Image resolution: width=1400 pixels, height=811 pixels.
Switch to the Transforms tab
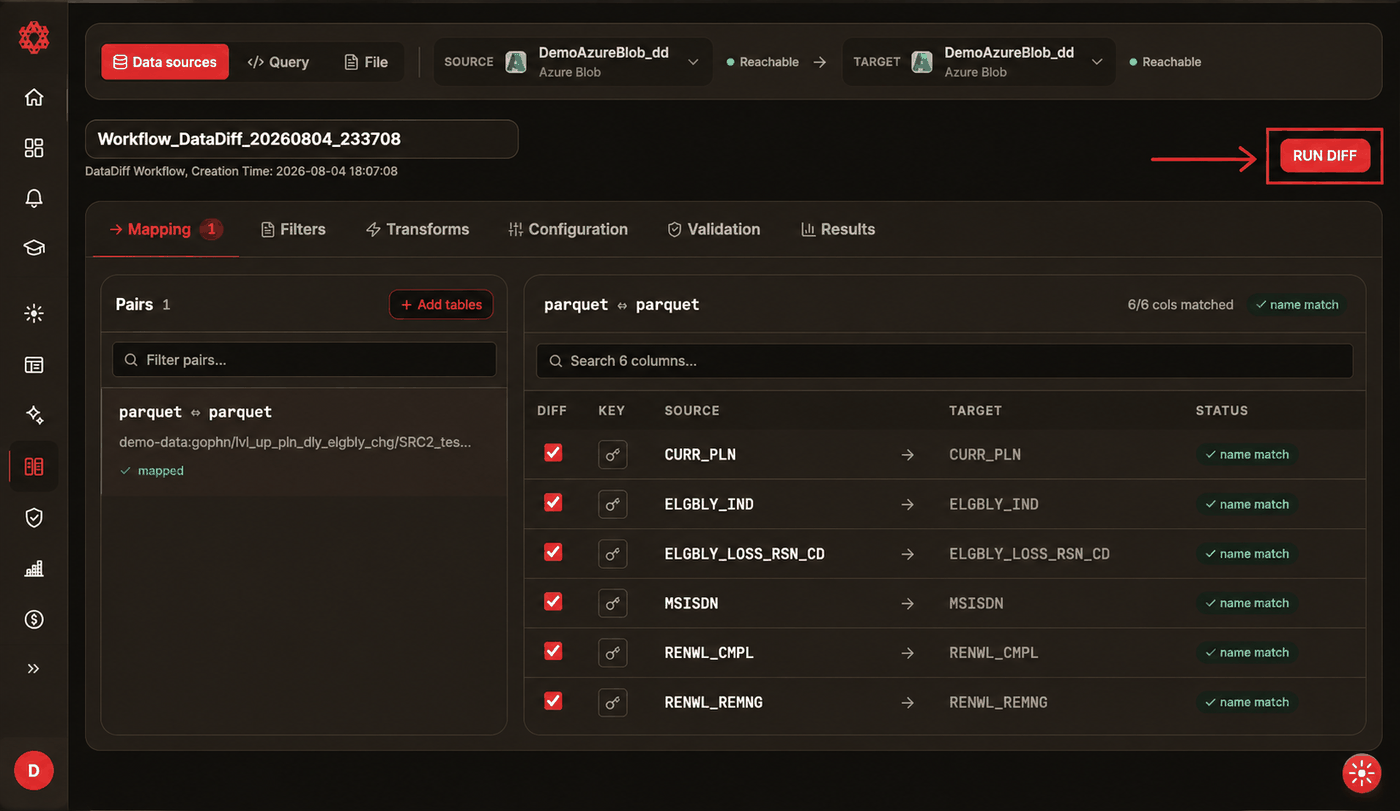point(417,229)
